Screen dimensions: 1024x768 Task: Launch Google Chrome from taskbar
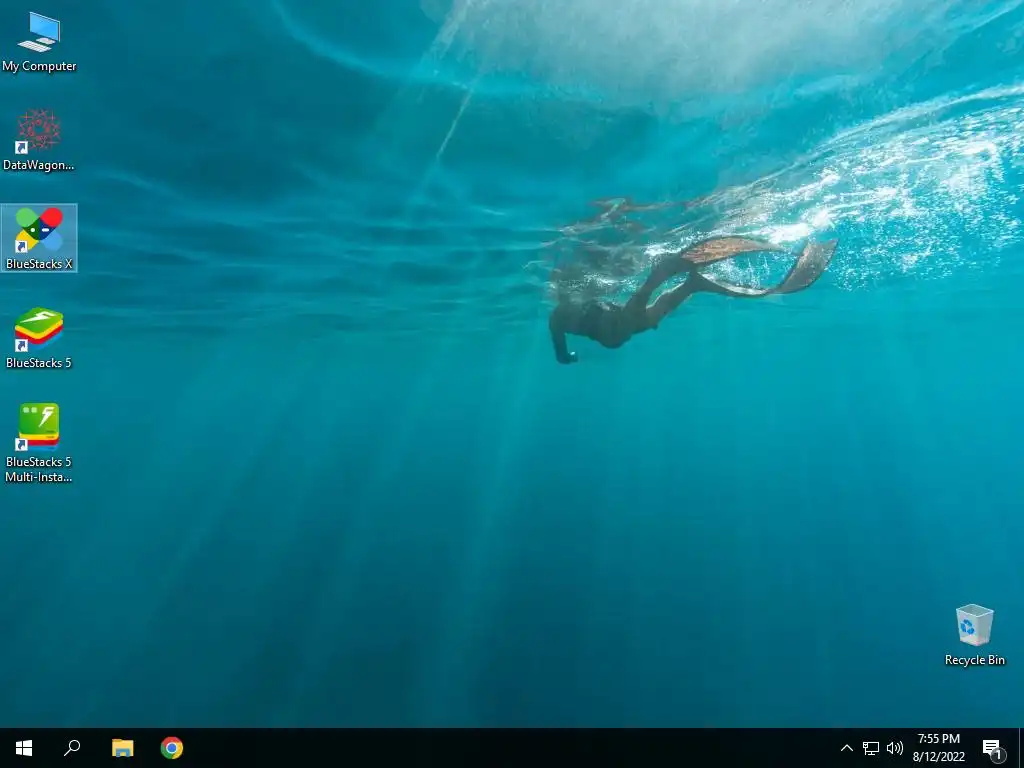[x=172, y=748]
